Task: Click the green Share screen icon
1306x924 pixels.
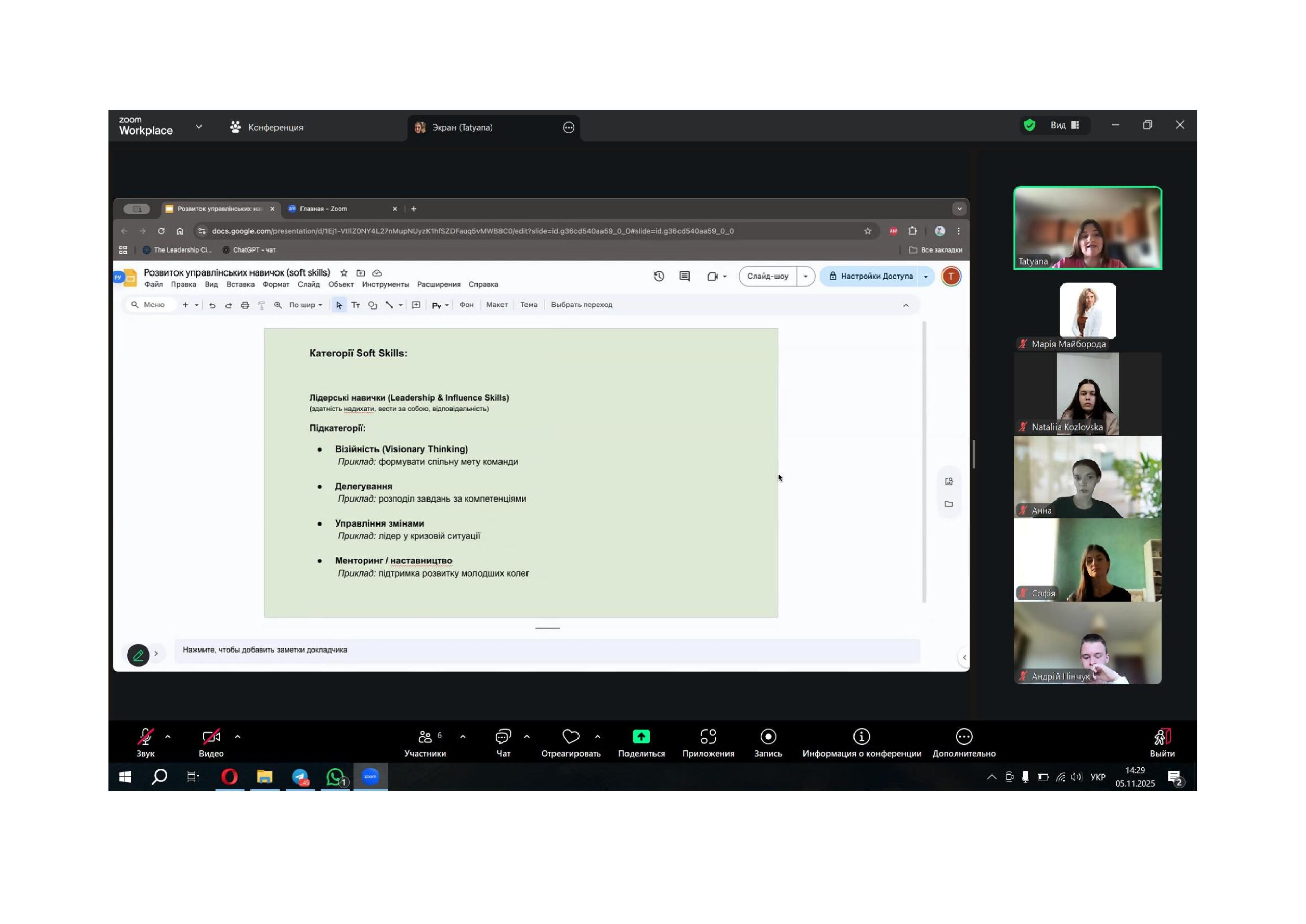Action: pyautogui.click(x=640, y=737)
